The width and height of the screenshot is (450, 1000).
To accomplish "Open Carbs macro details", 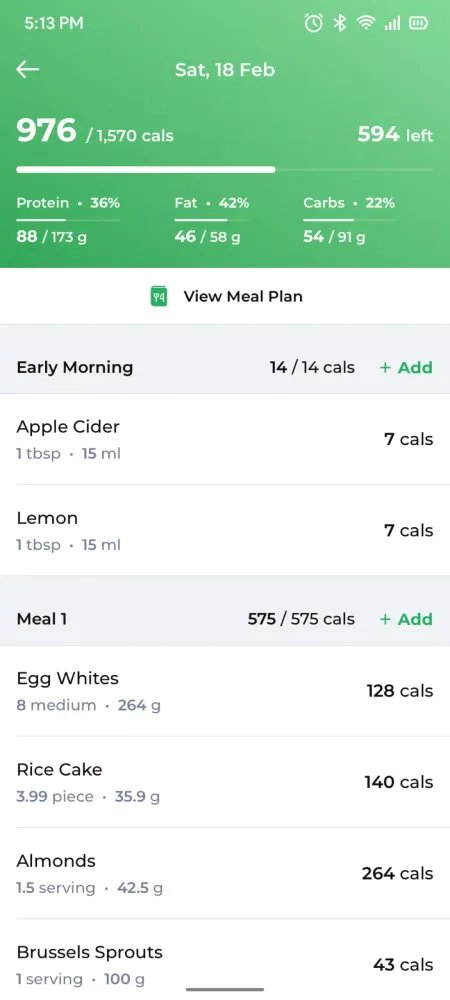I will click(x=349, y=220).
